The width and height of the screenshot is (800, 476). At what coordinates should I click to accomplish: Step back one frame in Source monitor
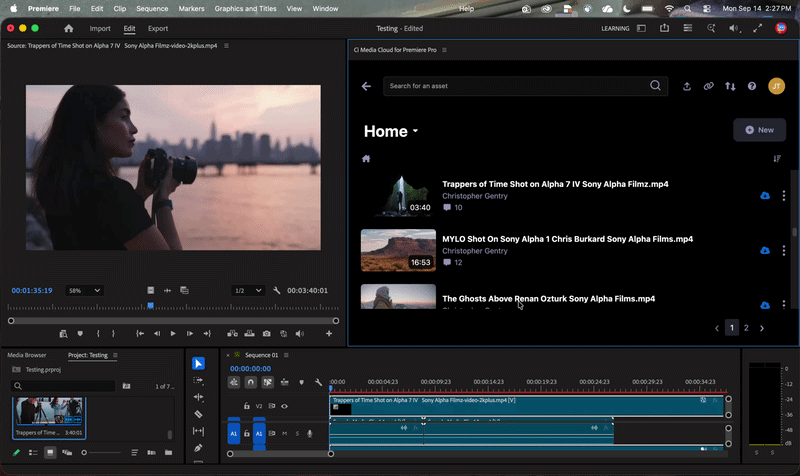pos(157,334)
